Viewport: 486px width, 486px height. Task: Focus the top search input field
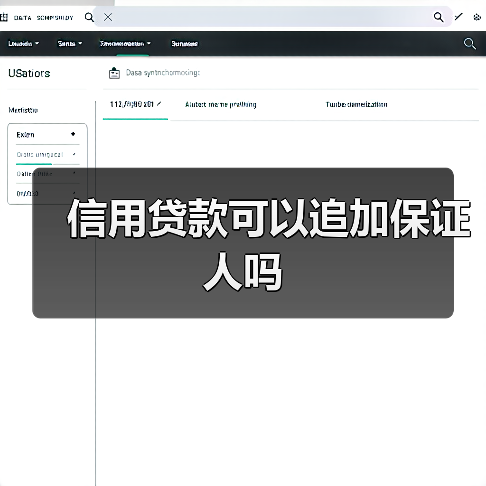[x=272, y=17]
